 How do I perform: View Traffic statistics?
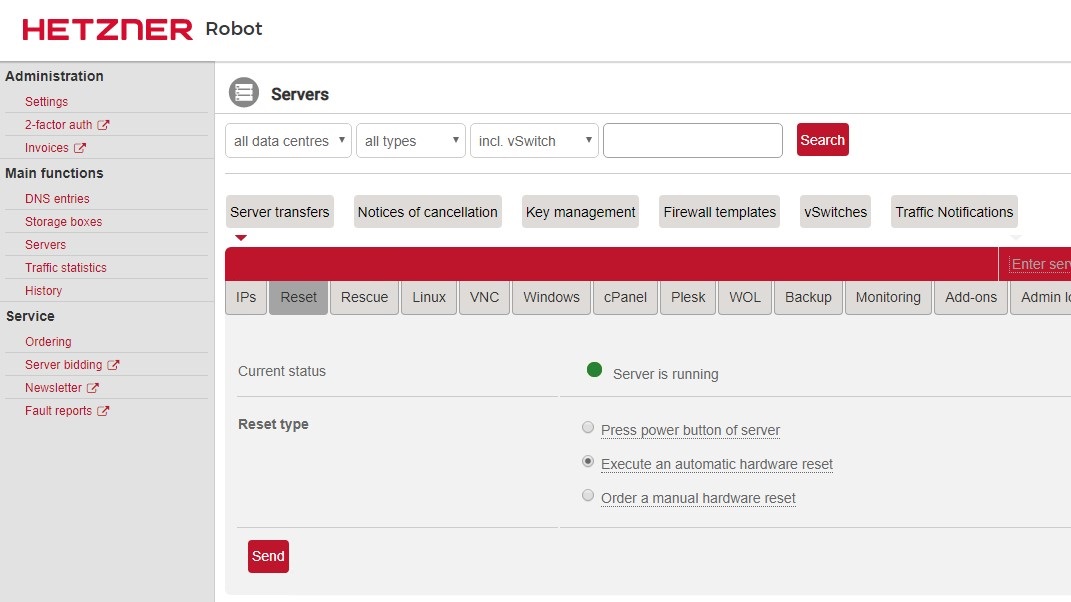click(66, 268)
